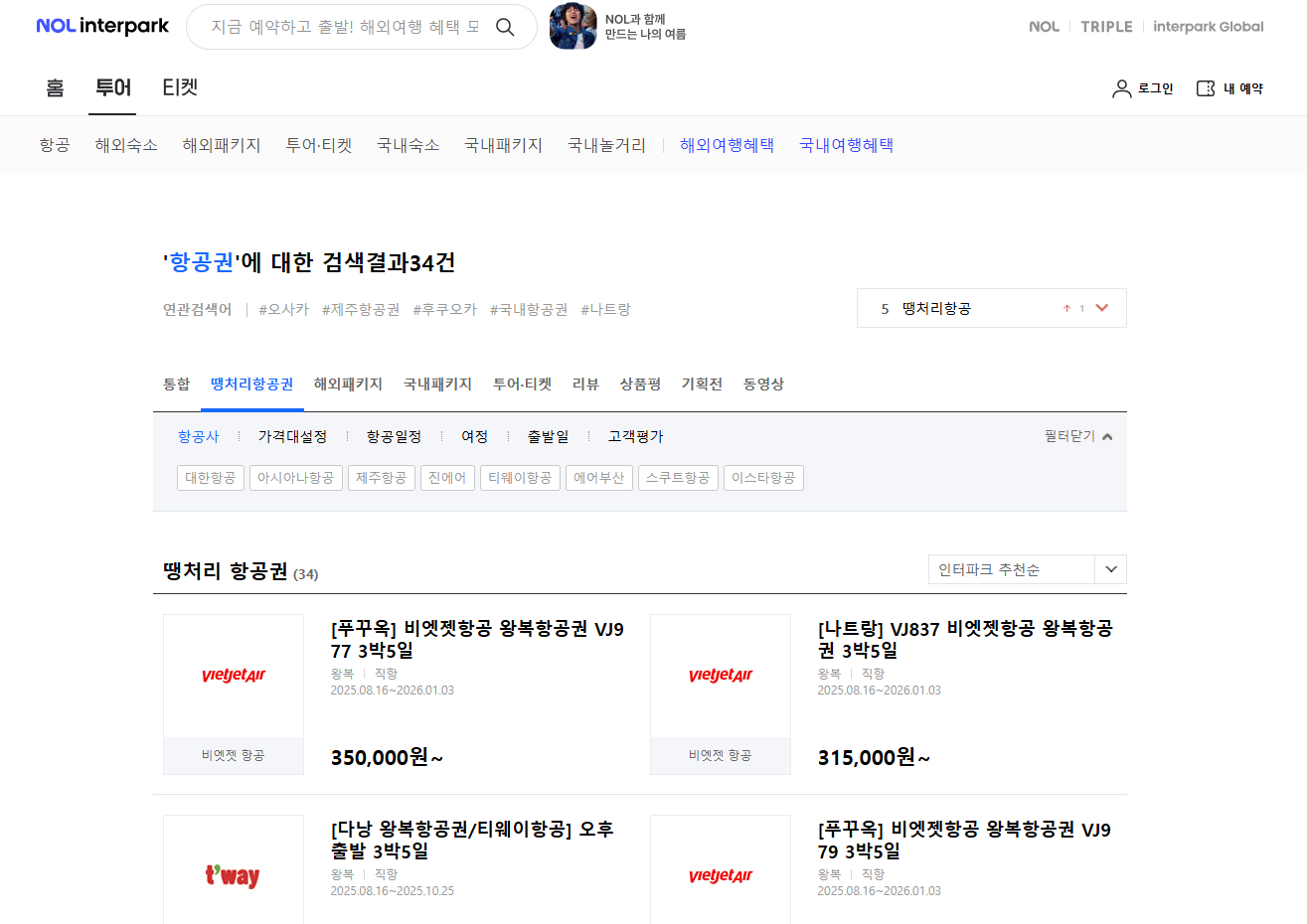Screen dimensions: 1307x924
Task: Select the 홈 main tab
Action: 55,87
